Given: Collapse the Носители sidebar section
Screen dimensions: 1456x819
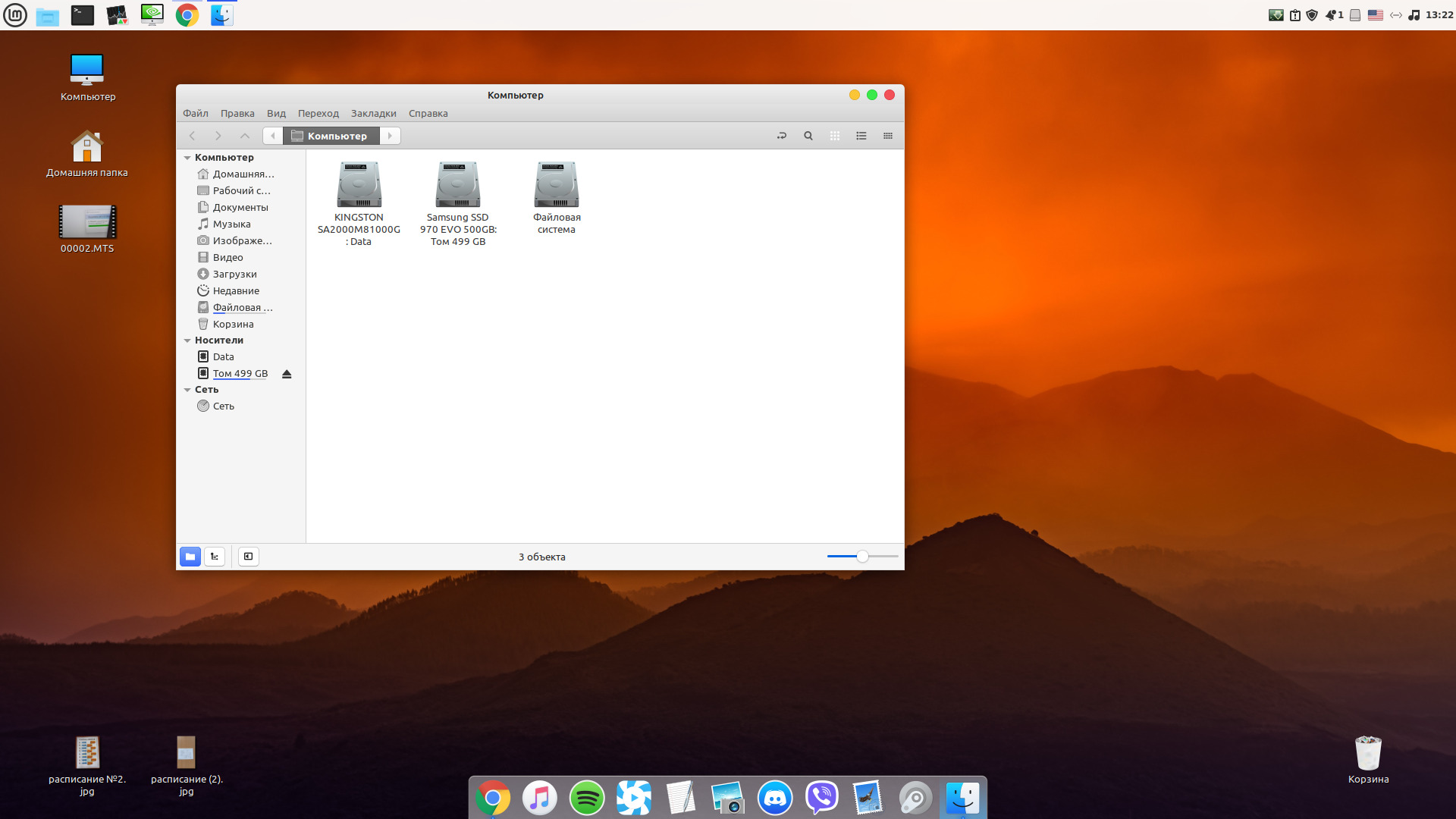Looking at the screenshot, I should [187, 340].
